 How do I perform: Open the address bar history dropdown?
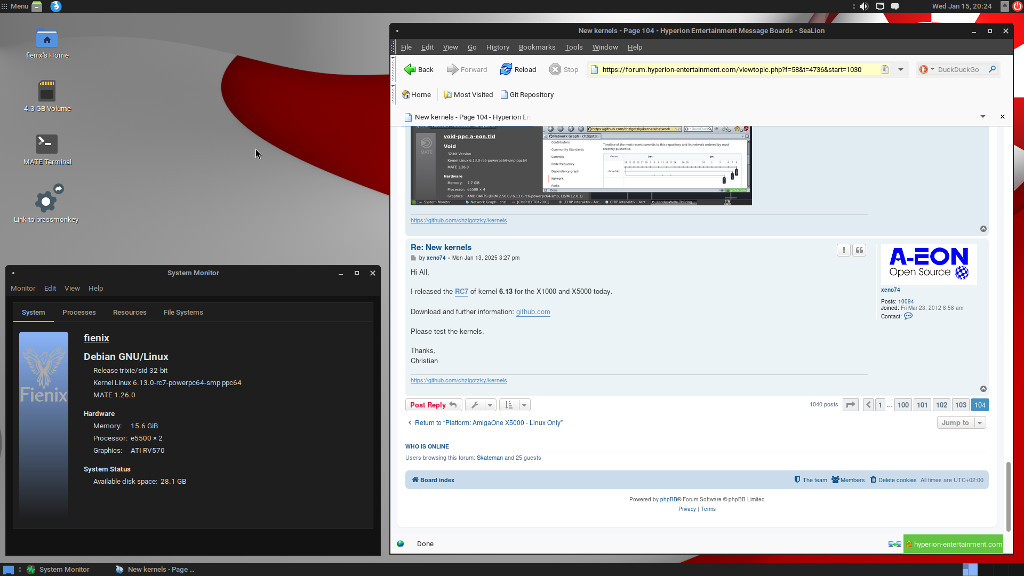[x=901, y=69]
